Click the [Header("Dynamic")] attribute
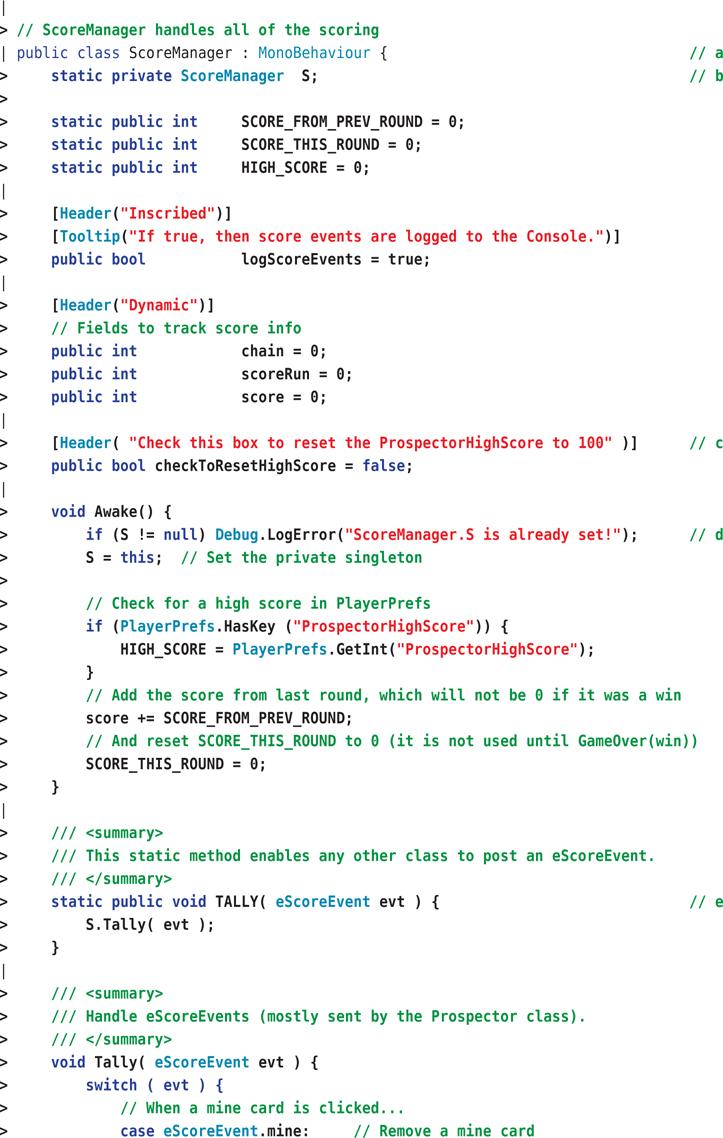 (x=133, y=306)
